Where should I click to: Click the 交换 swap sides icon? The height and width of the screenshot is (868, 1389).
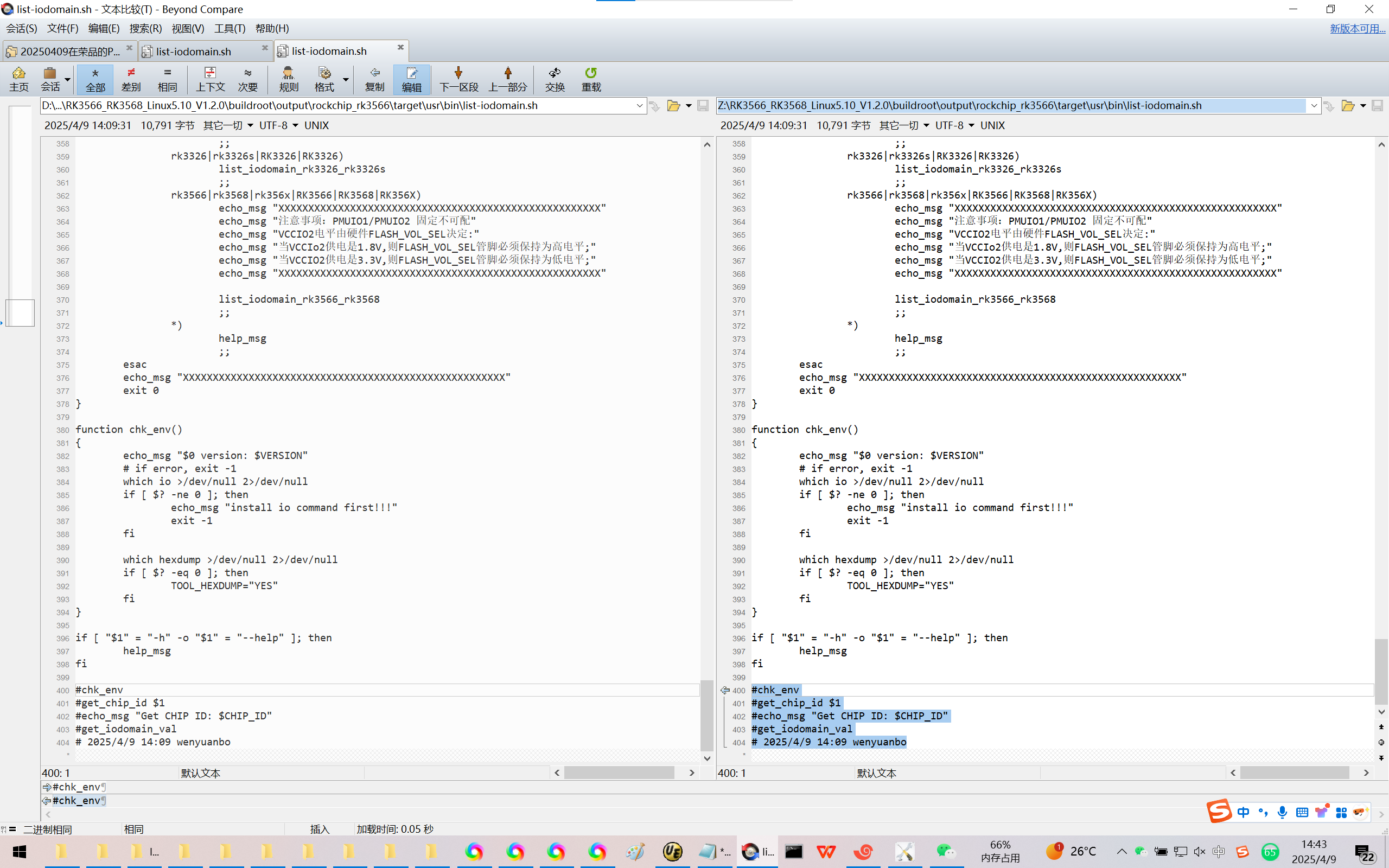pos(555,79)
